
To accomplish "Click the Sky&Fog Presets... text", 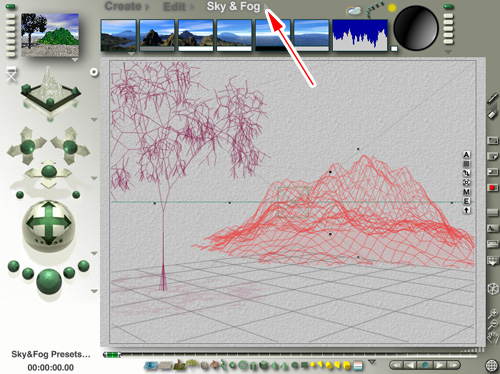I will (x=51, y=354).
